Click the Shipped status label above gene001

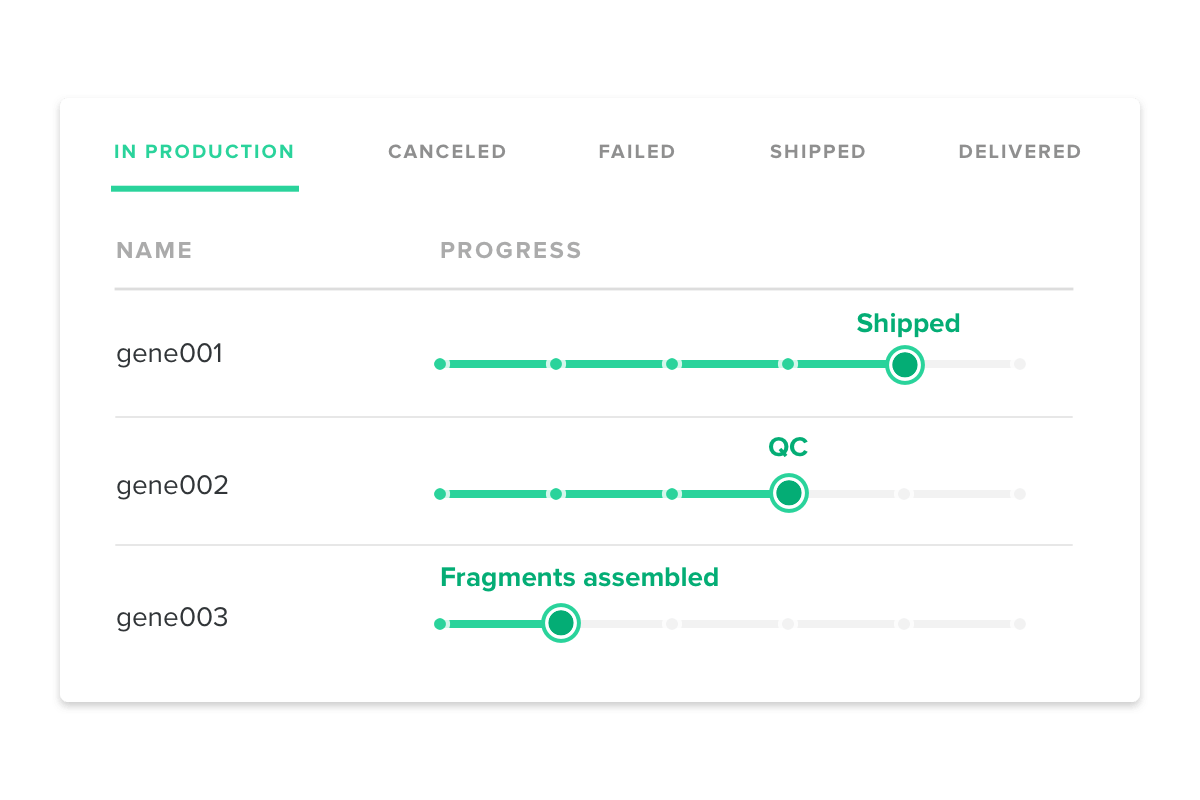click(908, 323)
